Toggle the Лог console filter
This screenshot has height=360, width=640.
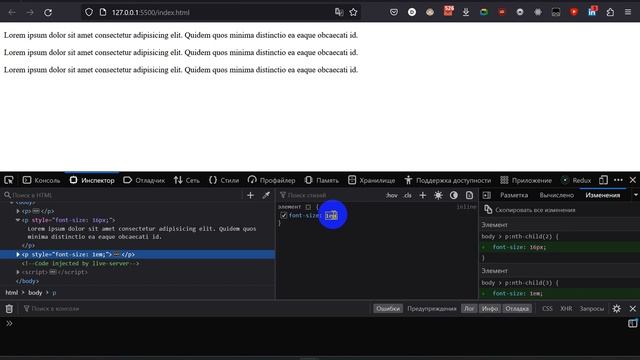[469, 309]
